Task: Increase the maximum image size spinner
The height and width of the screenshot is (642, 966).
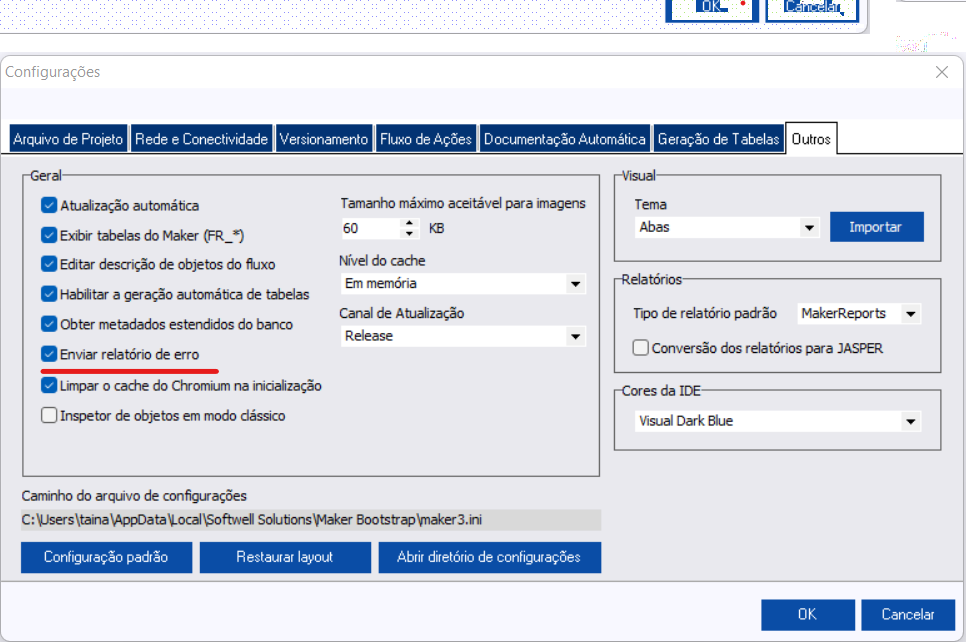Action: tap(409, 223)
